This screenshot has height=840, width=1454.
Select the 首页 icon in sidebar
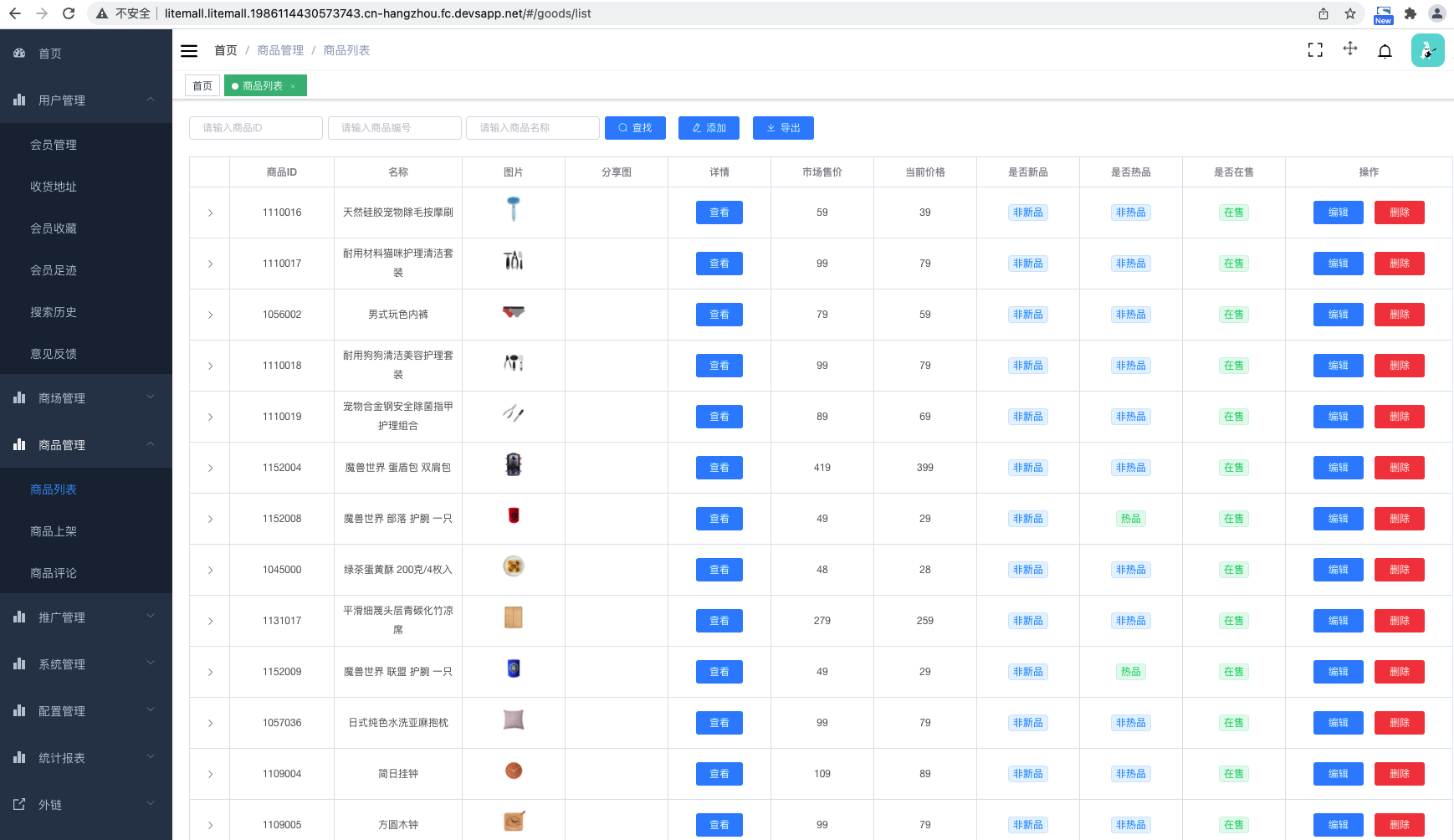[x=19, y=53]
